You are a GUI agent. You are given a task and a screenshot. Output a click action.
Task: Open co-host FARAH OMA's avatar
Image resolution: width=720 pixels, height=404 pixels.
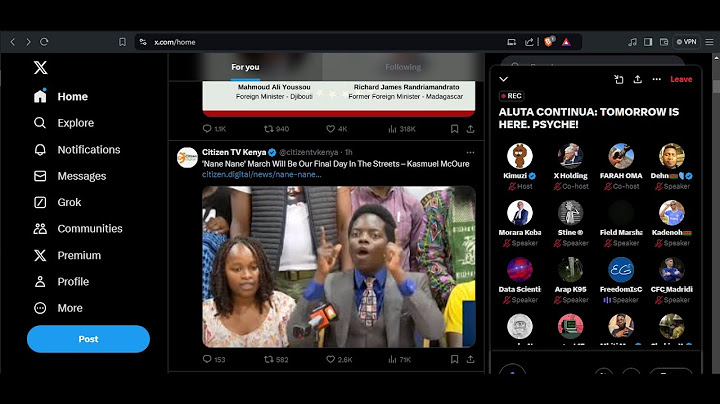pos(621,156)
